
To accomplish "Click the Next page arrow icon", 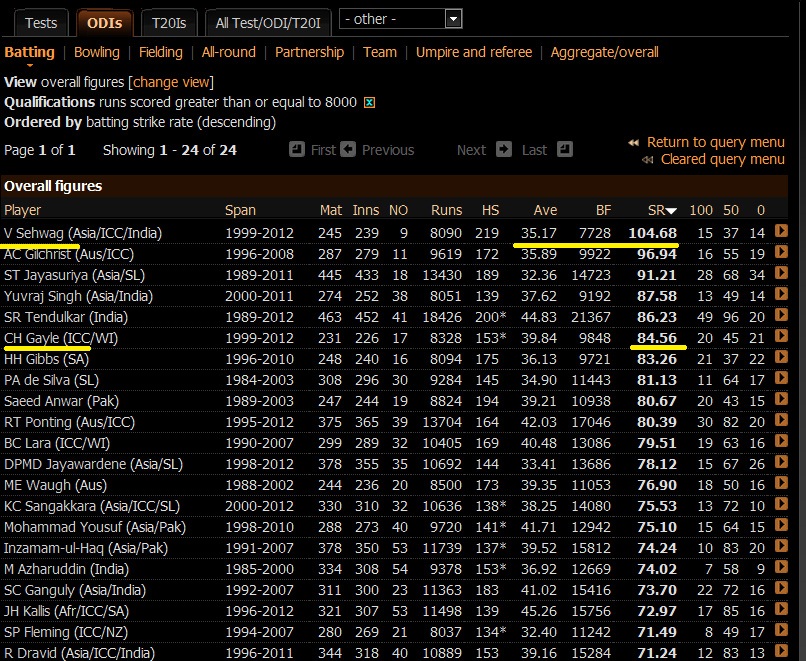I will click(x=503, y=149).
